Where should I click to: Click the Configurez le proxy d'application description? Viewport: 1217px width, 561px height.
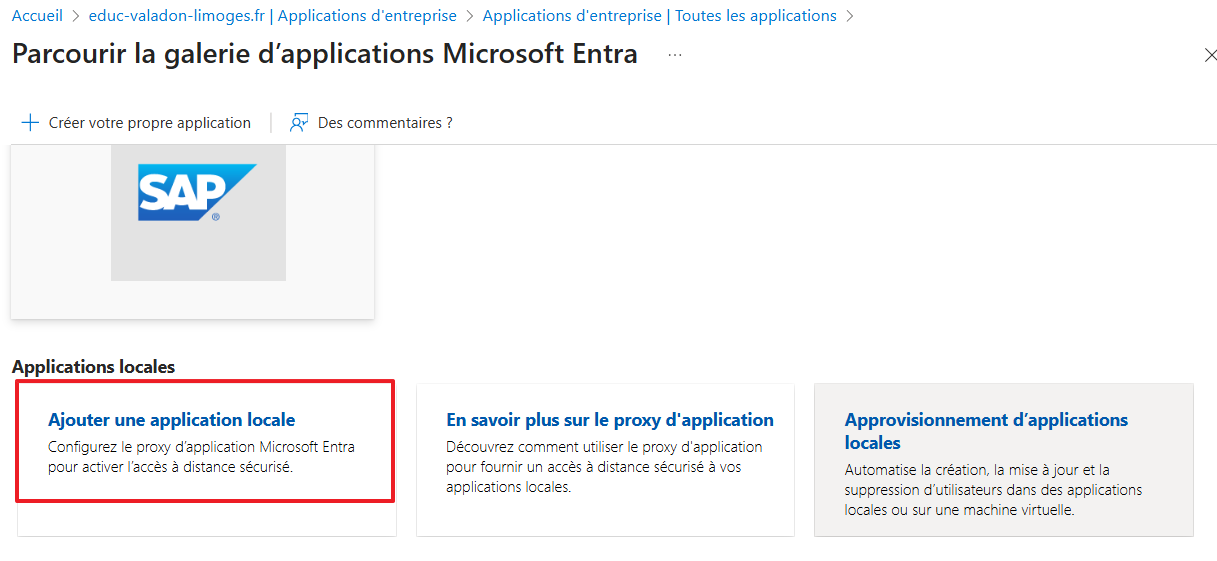coord(201,457)
